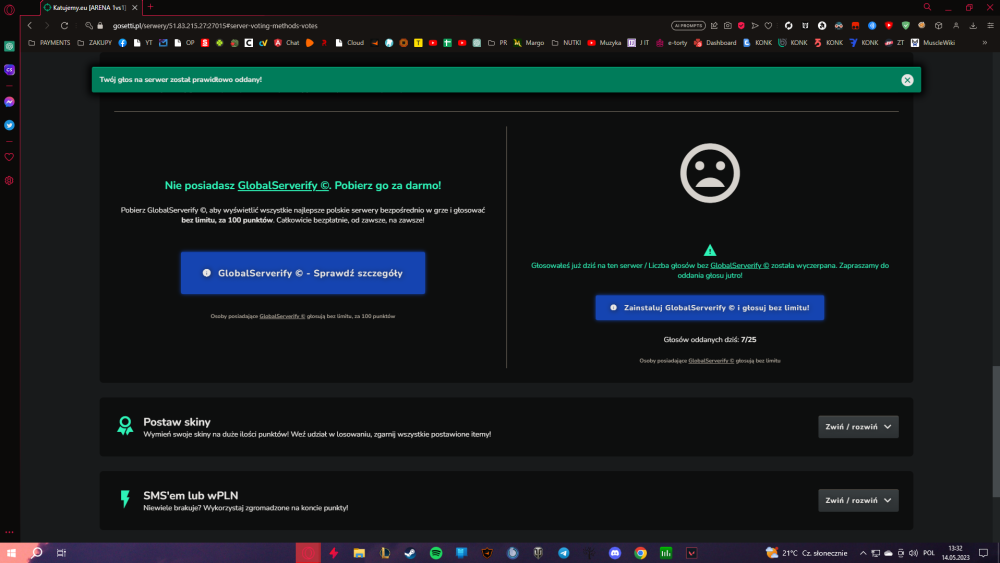This screenshot has height=563, width=1000.
Task: Open the NUTKI bookmark folder
Action: pos(566,43)
